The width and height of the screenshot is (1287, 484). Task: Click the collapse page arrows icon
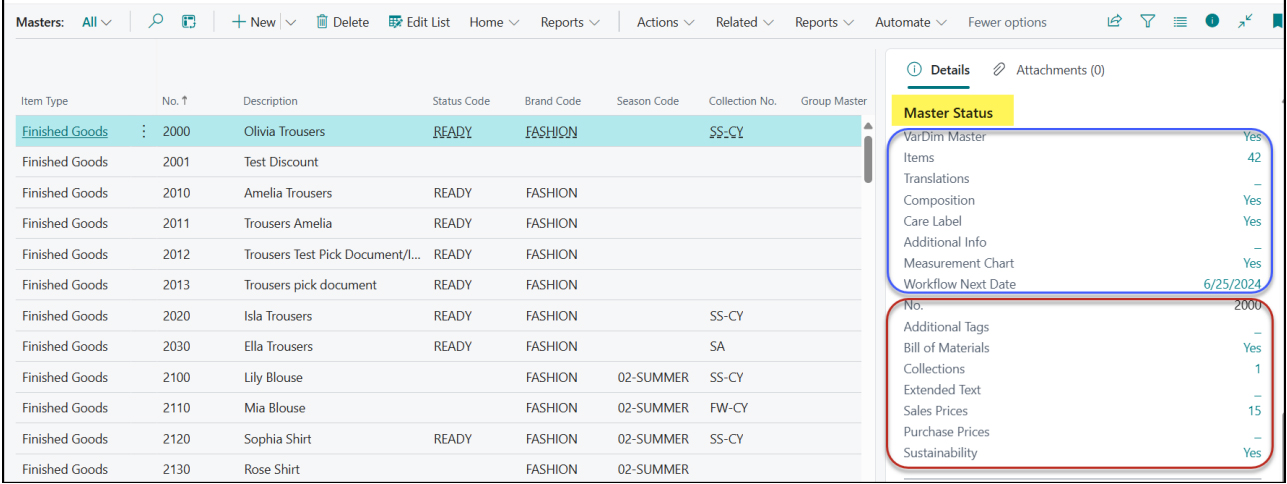click(1245, 21)
